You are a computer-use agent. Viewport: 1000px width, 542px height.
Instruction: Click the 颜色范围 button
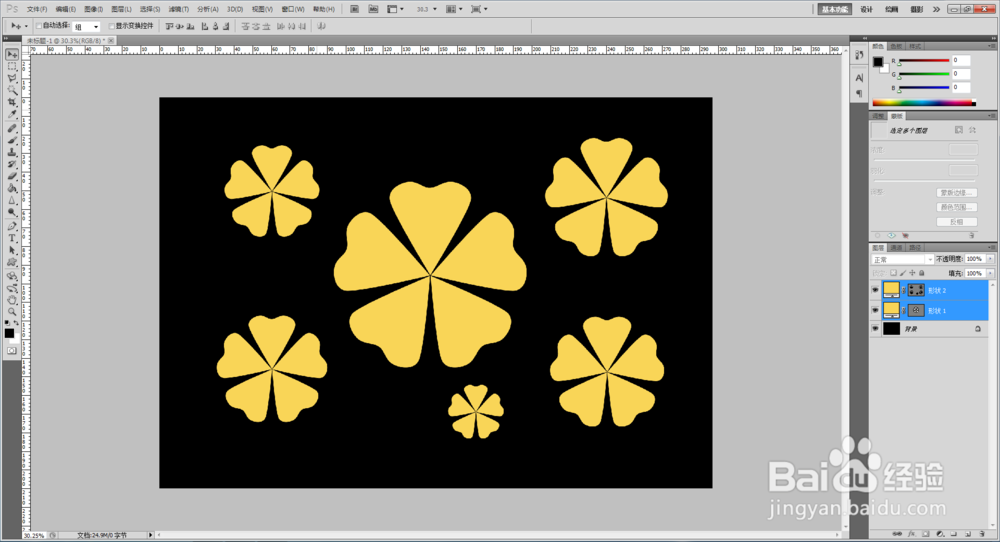(x=957, y=207)
